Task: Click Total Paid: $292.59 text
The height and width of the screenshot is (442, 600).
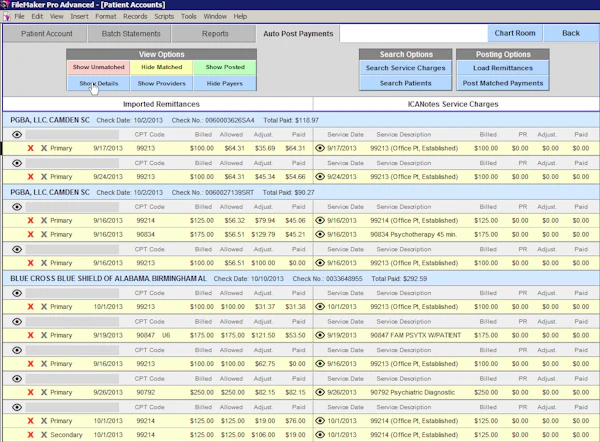Action: click(399, 279)
